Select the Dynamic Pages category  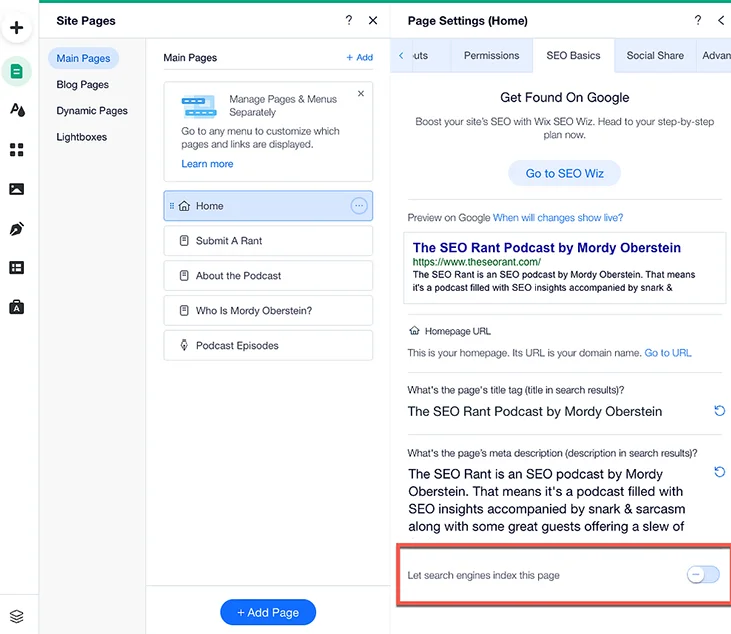click(x=92, y=110)
